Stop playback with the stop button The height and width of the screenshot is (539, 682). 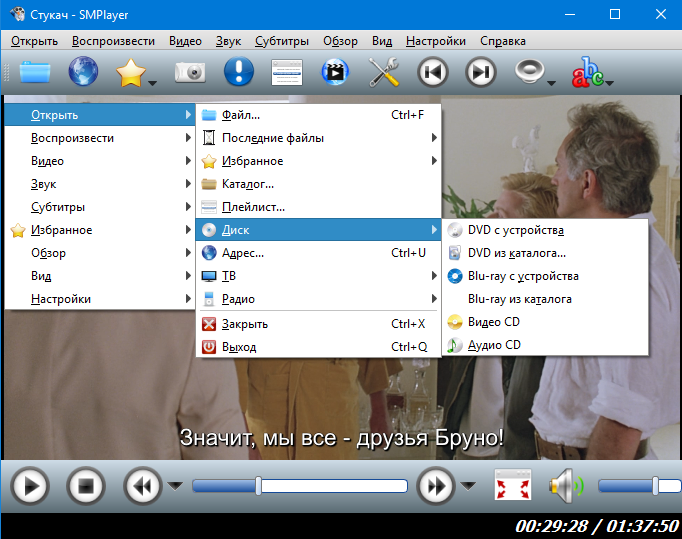86,487
